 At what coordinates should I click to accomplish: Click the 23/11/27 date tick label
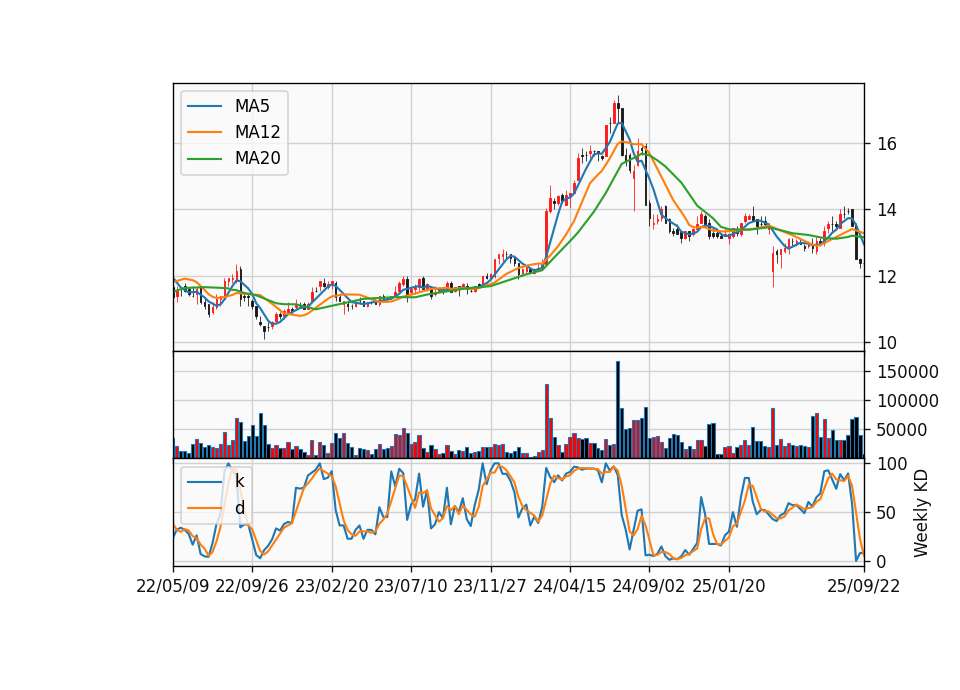490,586
